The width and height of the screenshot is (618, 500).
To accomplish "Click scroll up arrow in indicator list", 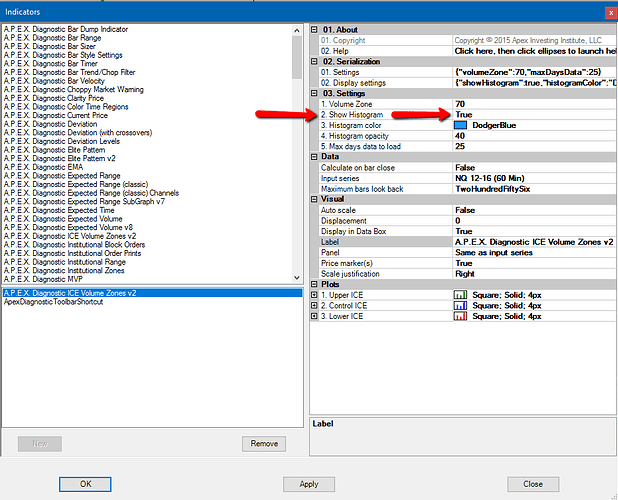I will pyautogui.click(x=297, y=30).
